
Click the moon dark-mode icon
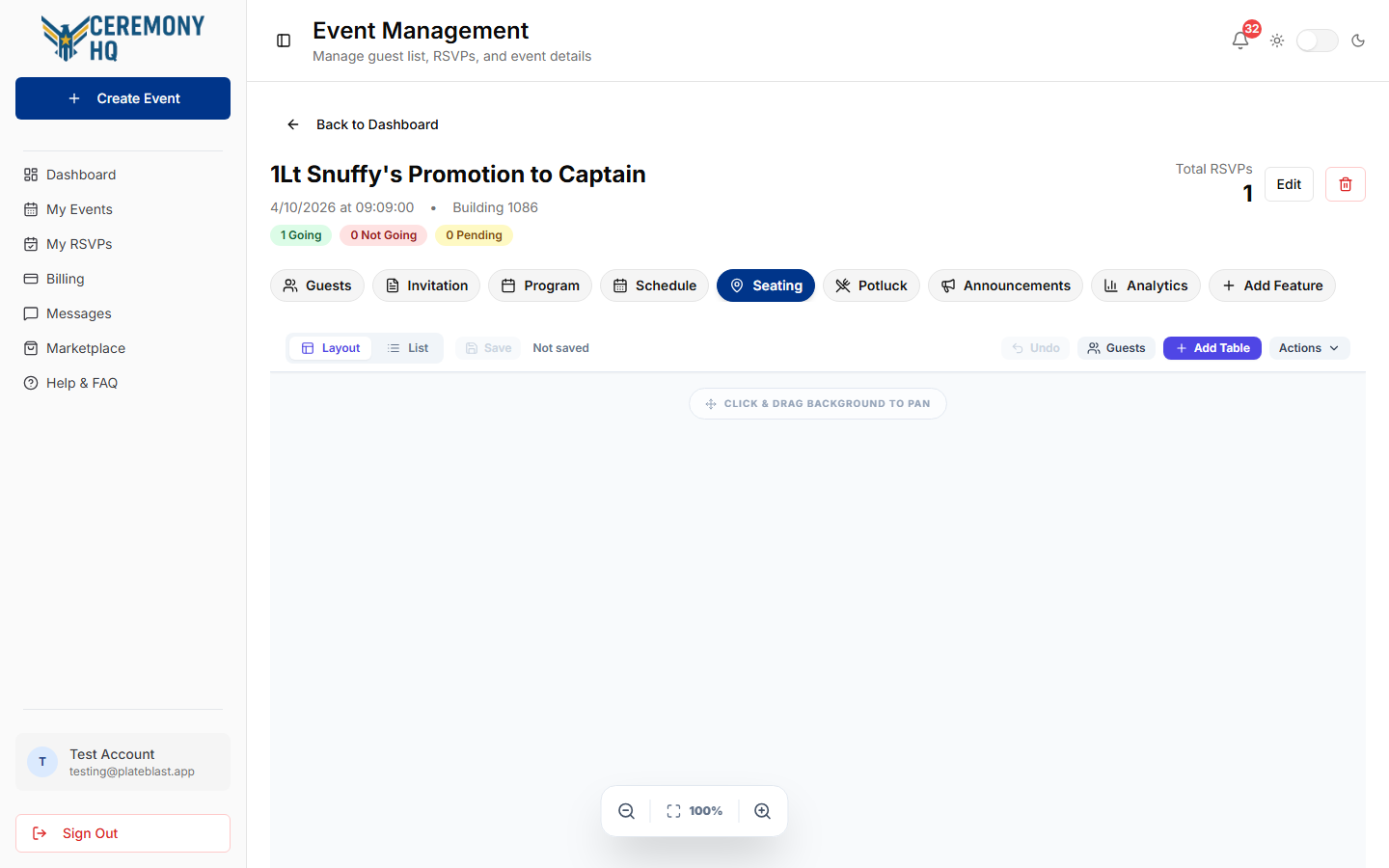[1358, 41]
